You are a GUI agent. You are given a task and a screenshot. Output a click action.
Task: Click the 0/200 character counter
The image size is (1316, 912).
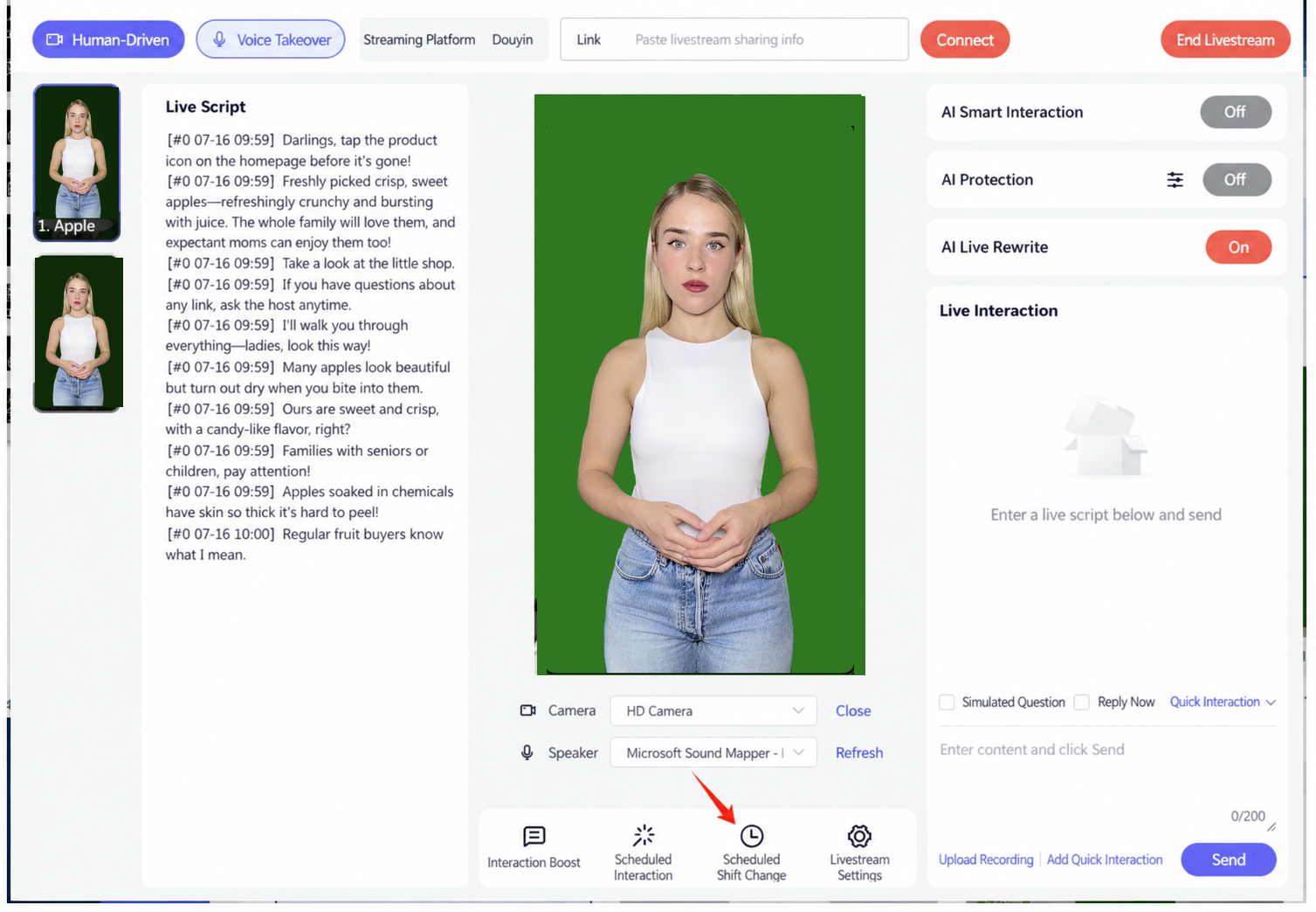click(x=1248, y=816)
